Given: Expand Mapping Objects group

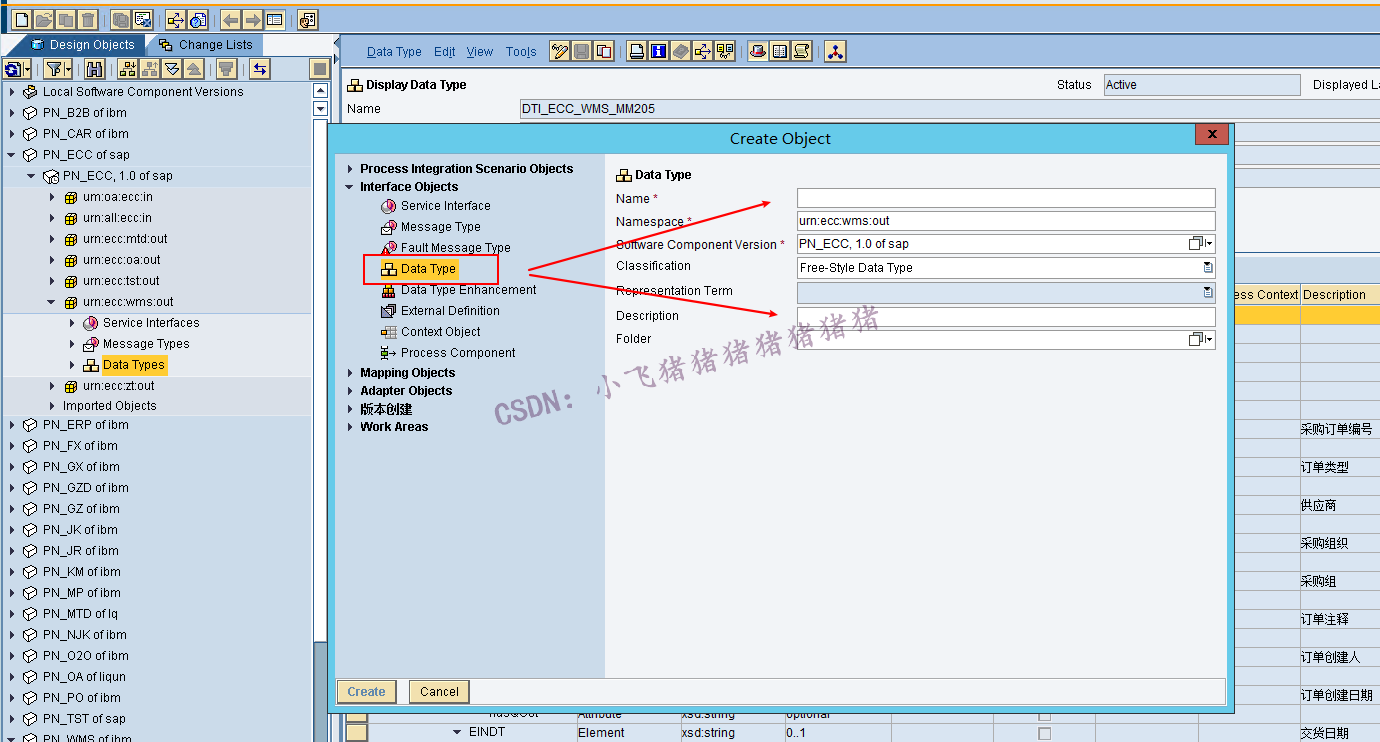Looking at the screenshot, I should (349, 373).
